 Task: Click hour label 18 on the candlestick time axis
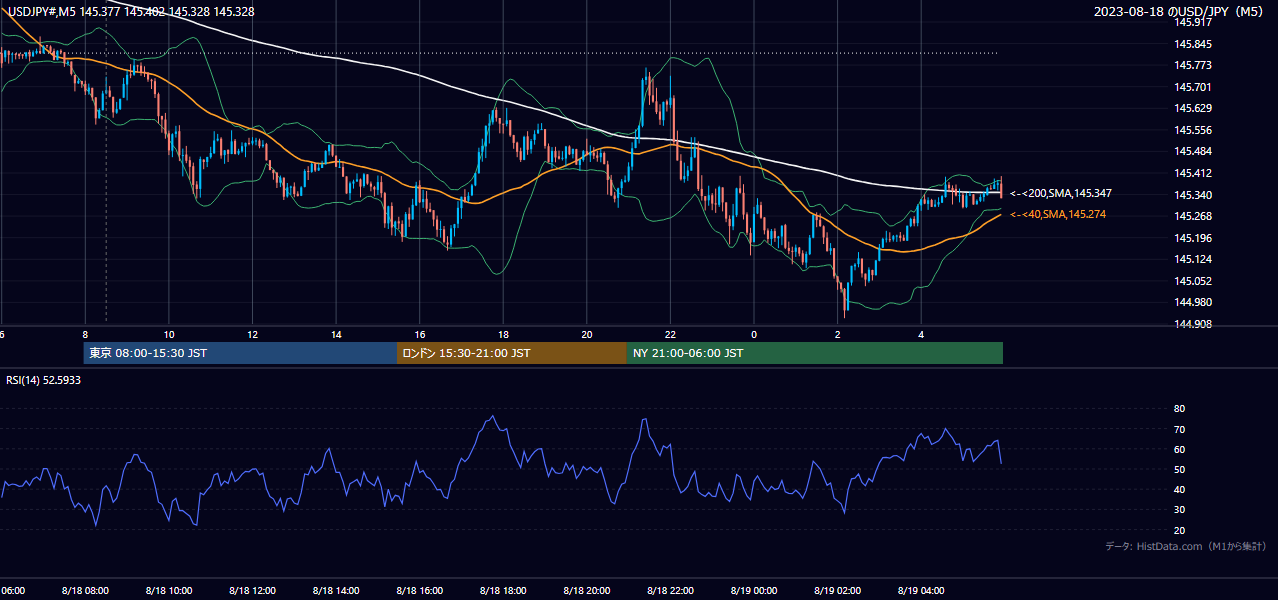pyautogui.click(x=503, y=334)
